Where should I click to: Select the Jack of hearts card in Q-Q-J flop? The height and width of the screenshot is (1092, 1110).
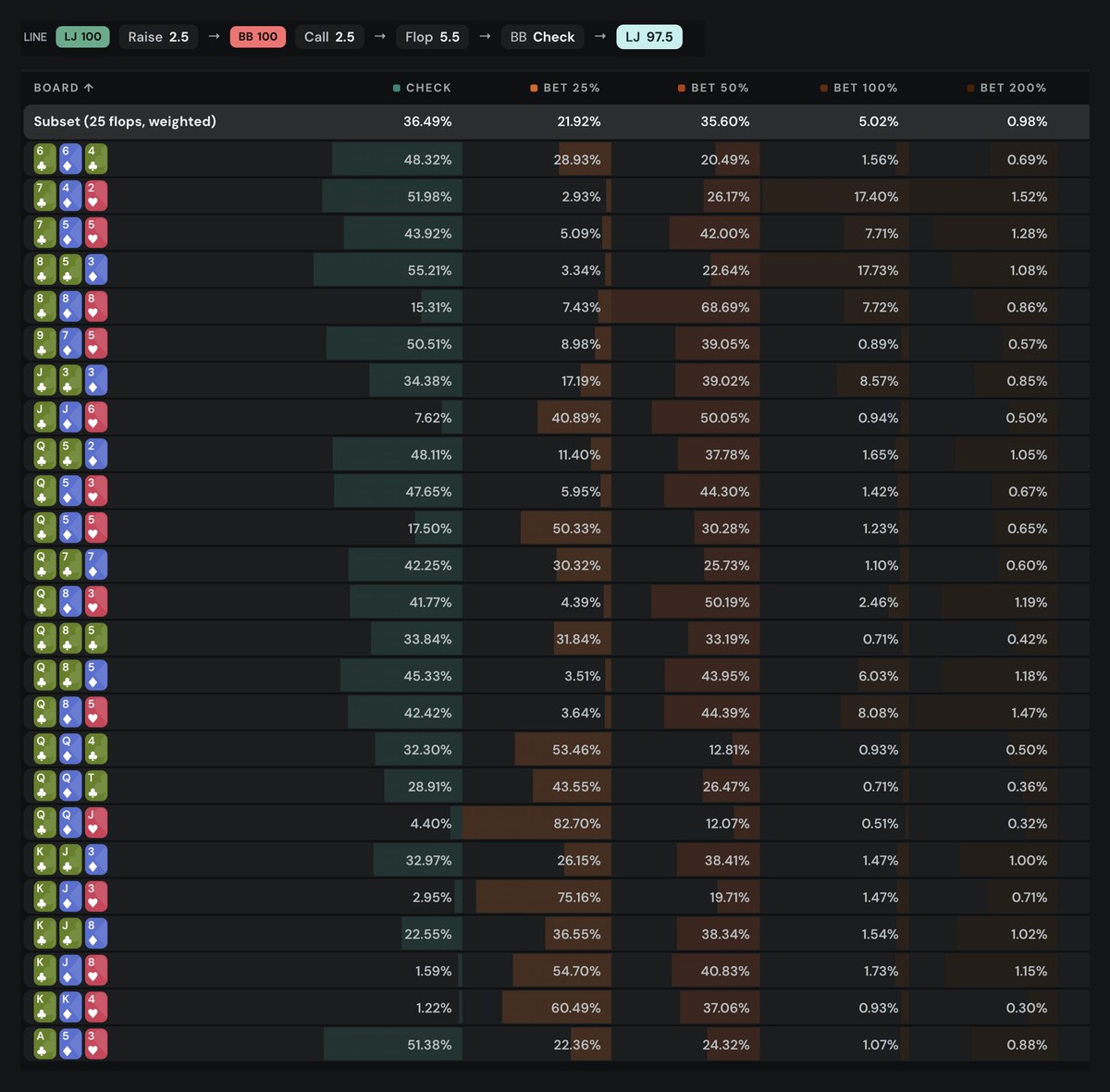tap(96, 823)
